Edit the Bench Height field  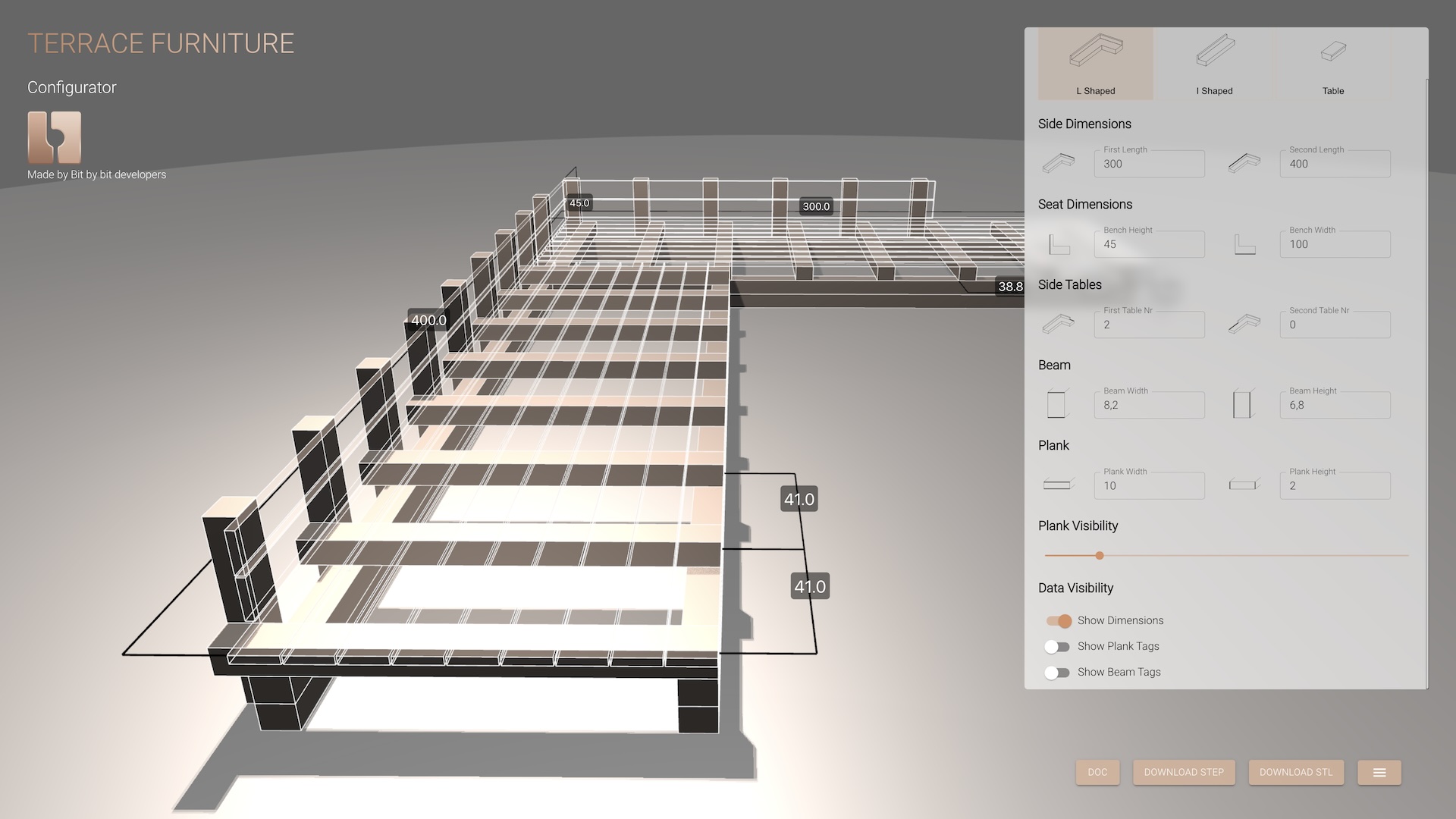(1149, 244)
